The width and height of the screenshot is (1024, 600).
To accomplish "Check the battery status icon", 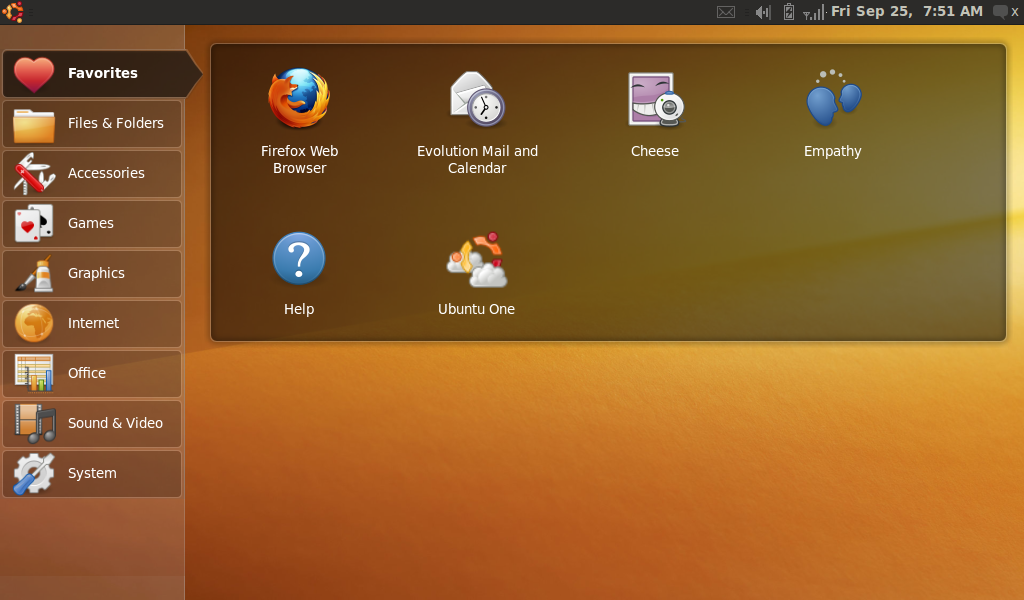I will pos(789,12).
